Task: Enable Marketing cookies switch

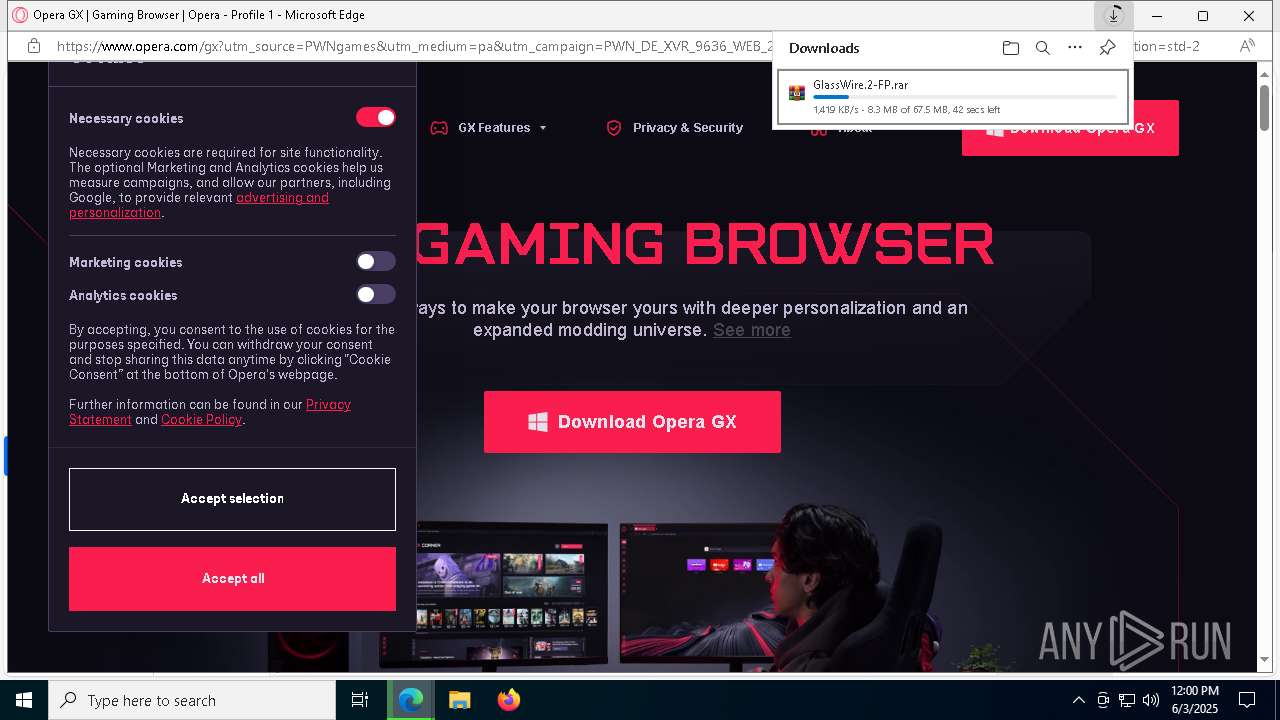Action: coord(376,261)
